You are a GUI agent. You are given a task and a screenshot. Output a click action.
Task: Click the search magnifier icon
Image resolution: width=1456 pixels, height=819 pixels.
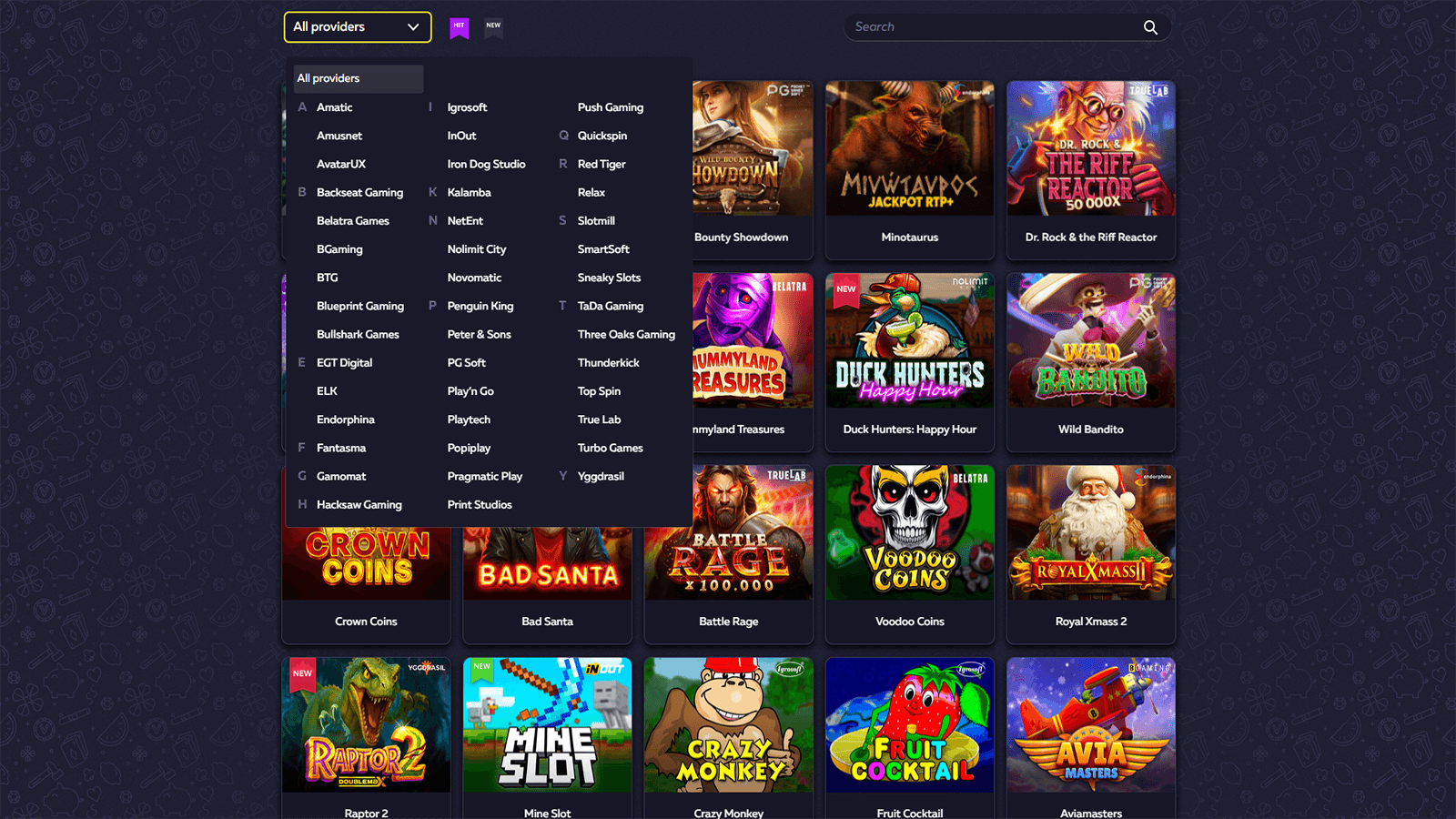click(x=1150, y=27)
